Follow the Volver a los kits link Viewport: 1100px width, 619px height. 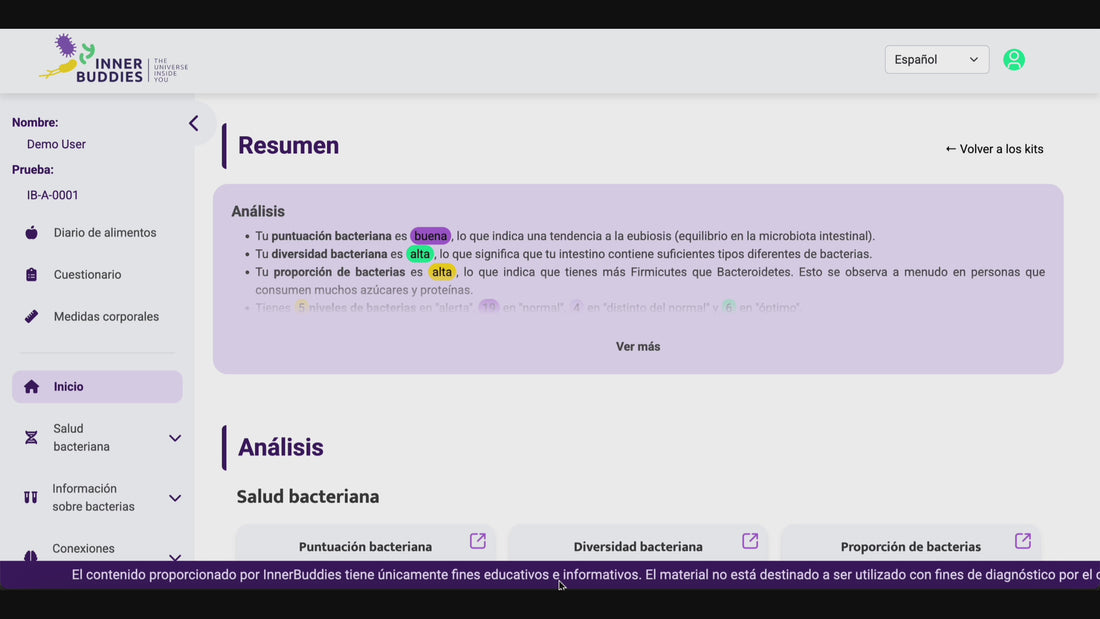(x=994, y=149)
